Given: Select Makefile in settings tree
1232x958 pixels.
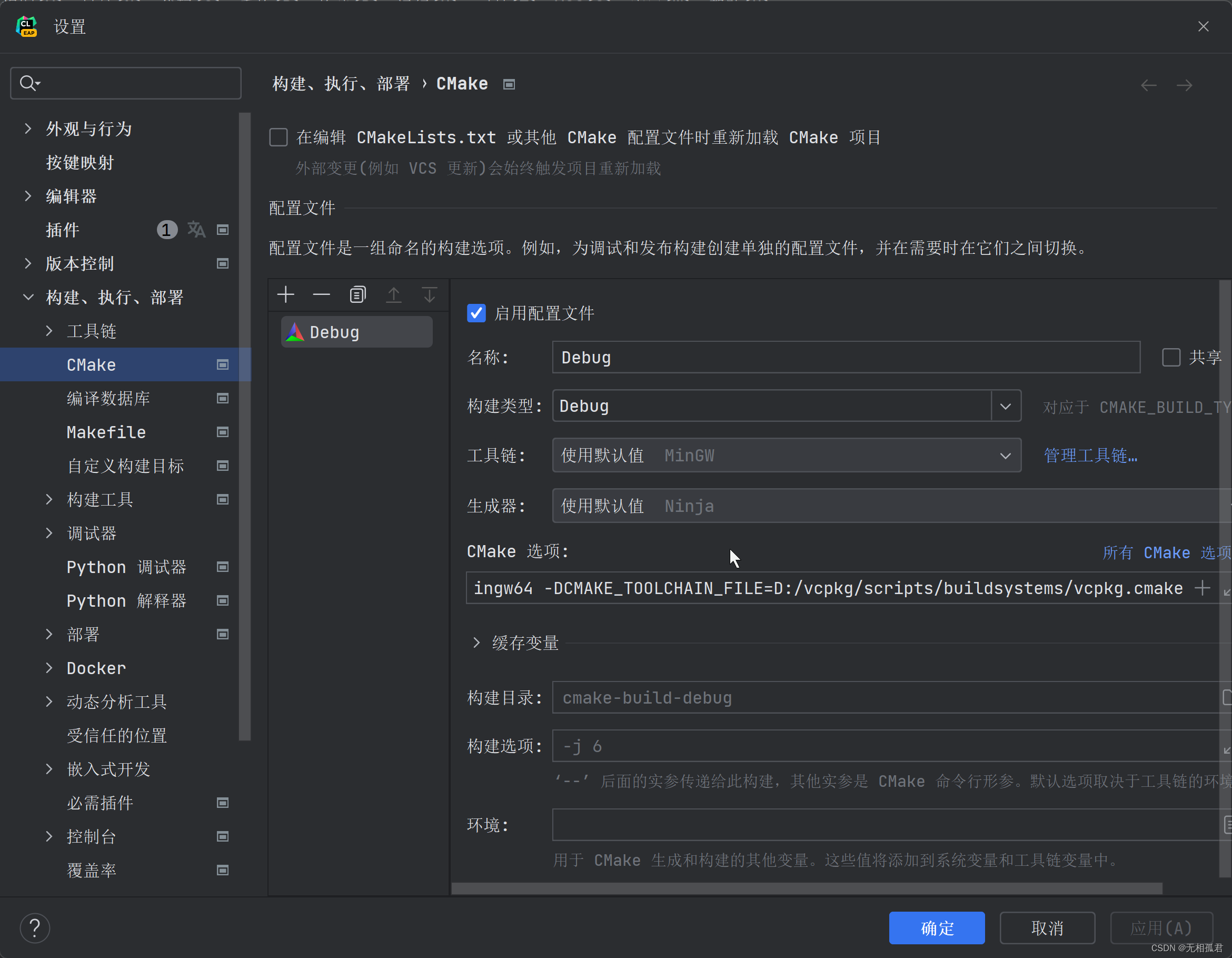Looking at the screenshot, I should click(x=106, y=432).
